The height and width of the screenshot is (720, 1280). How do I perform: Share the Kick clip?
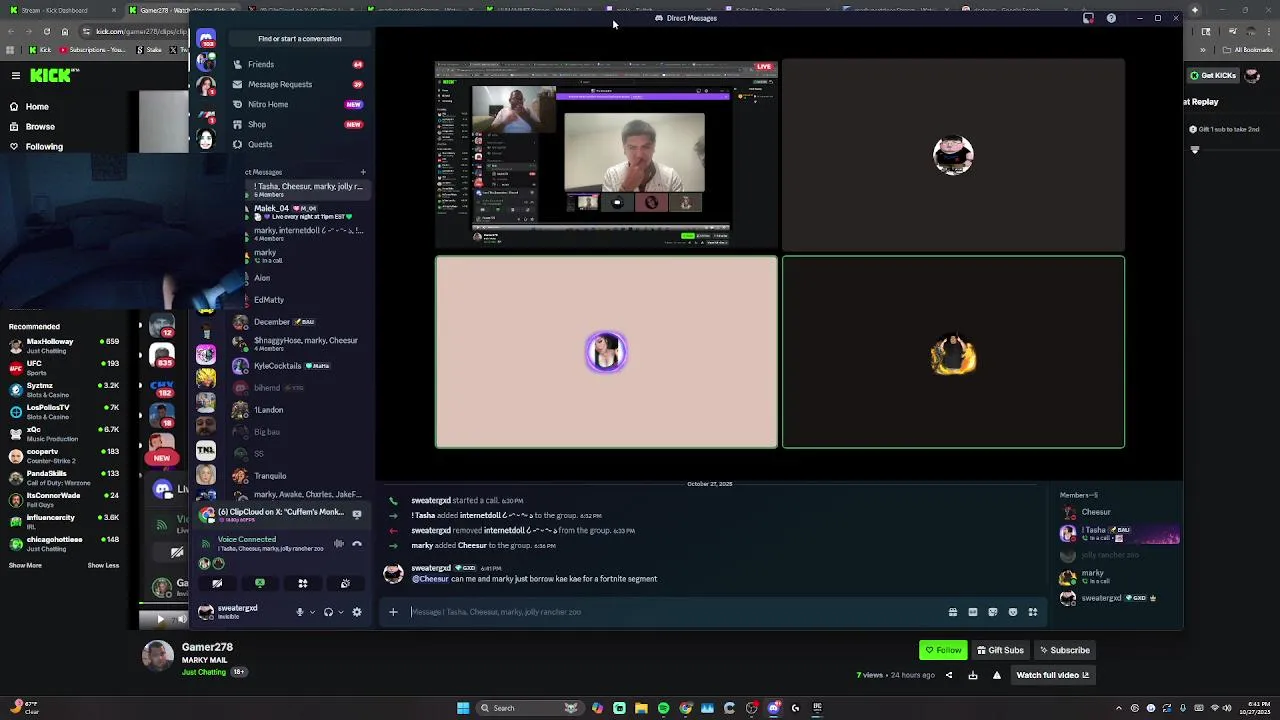pos(949,675)
